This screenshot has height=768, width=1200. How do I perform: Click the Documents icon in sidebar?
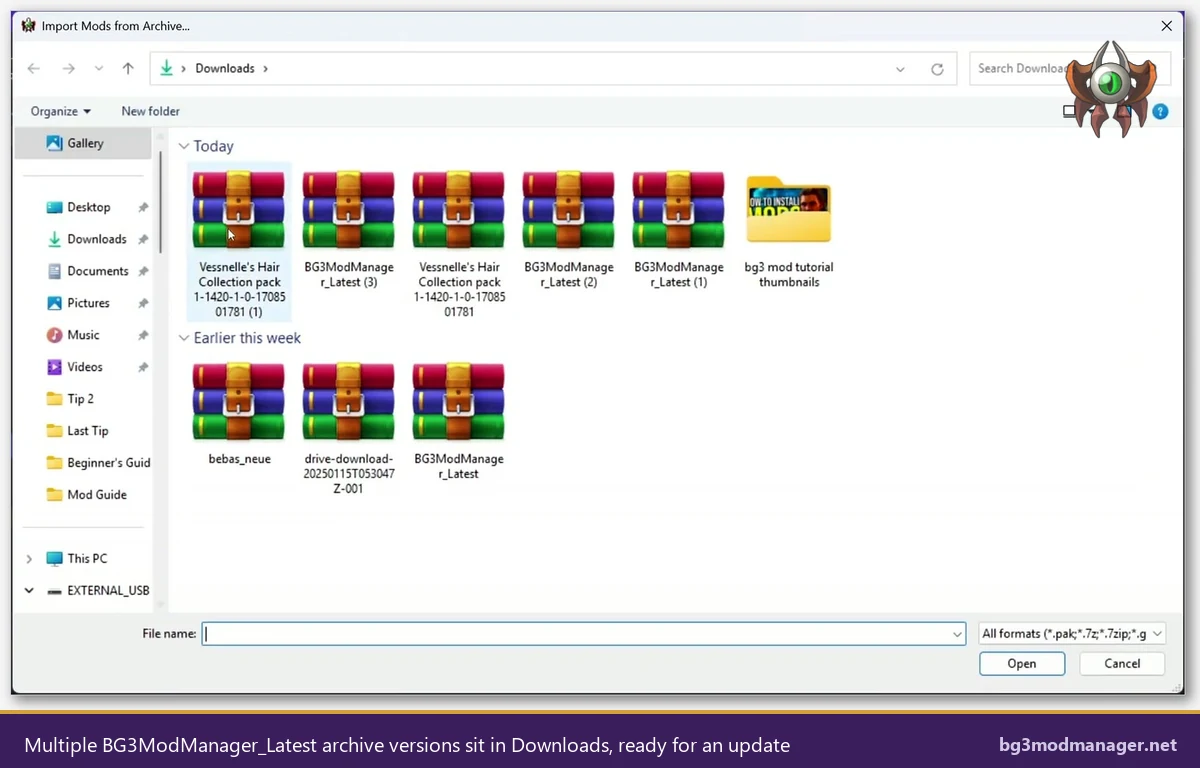(55, 271)
